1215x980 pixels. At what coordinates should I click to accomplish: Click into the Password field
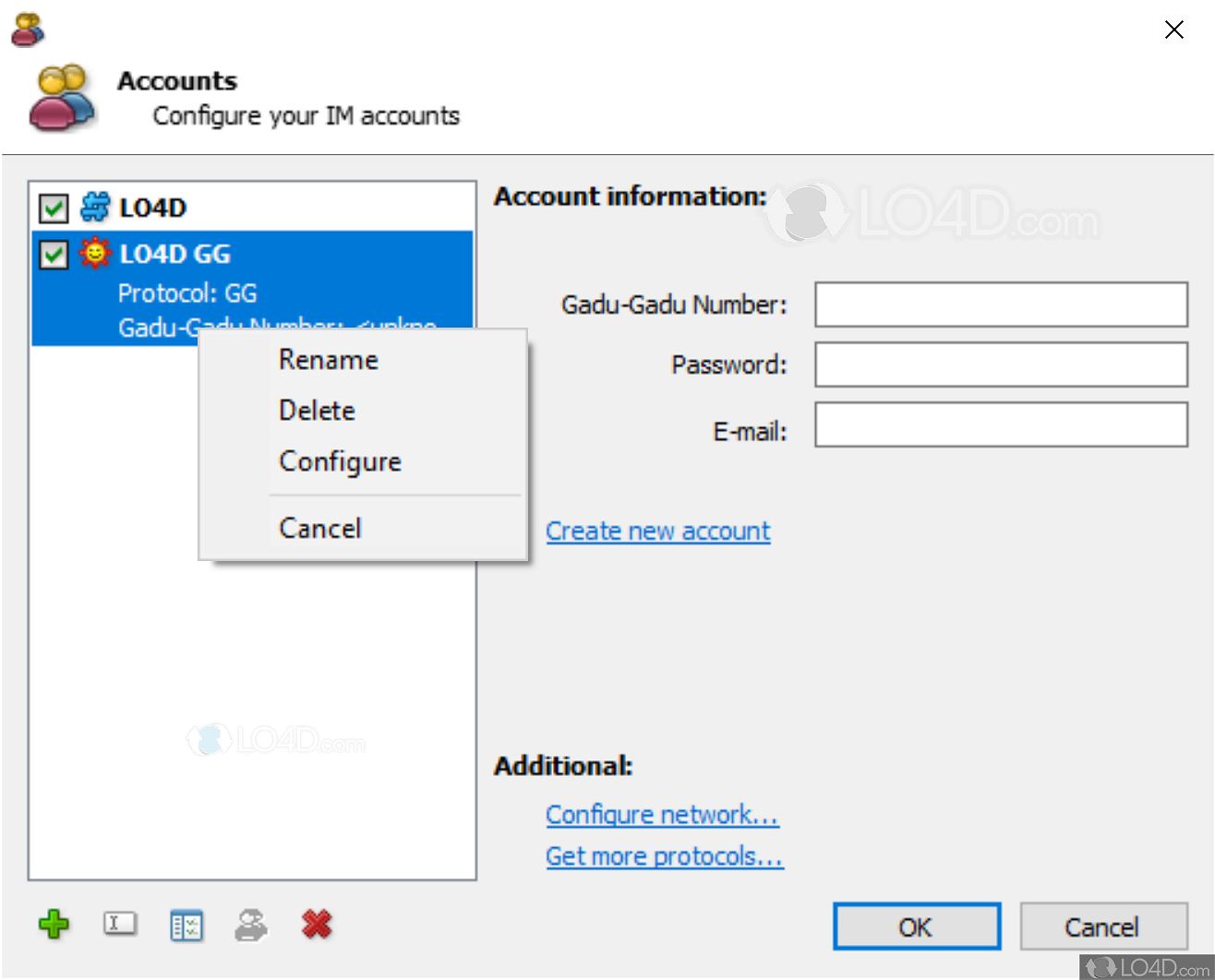1001,365
